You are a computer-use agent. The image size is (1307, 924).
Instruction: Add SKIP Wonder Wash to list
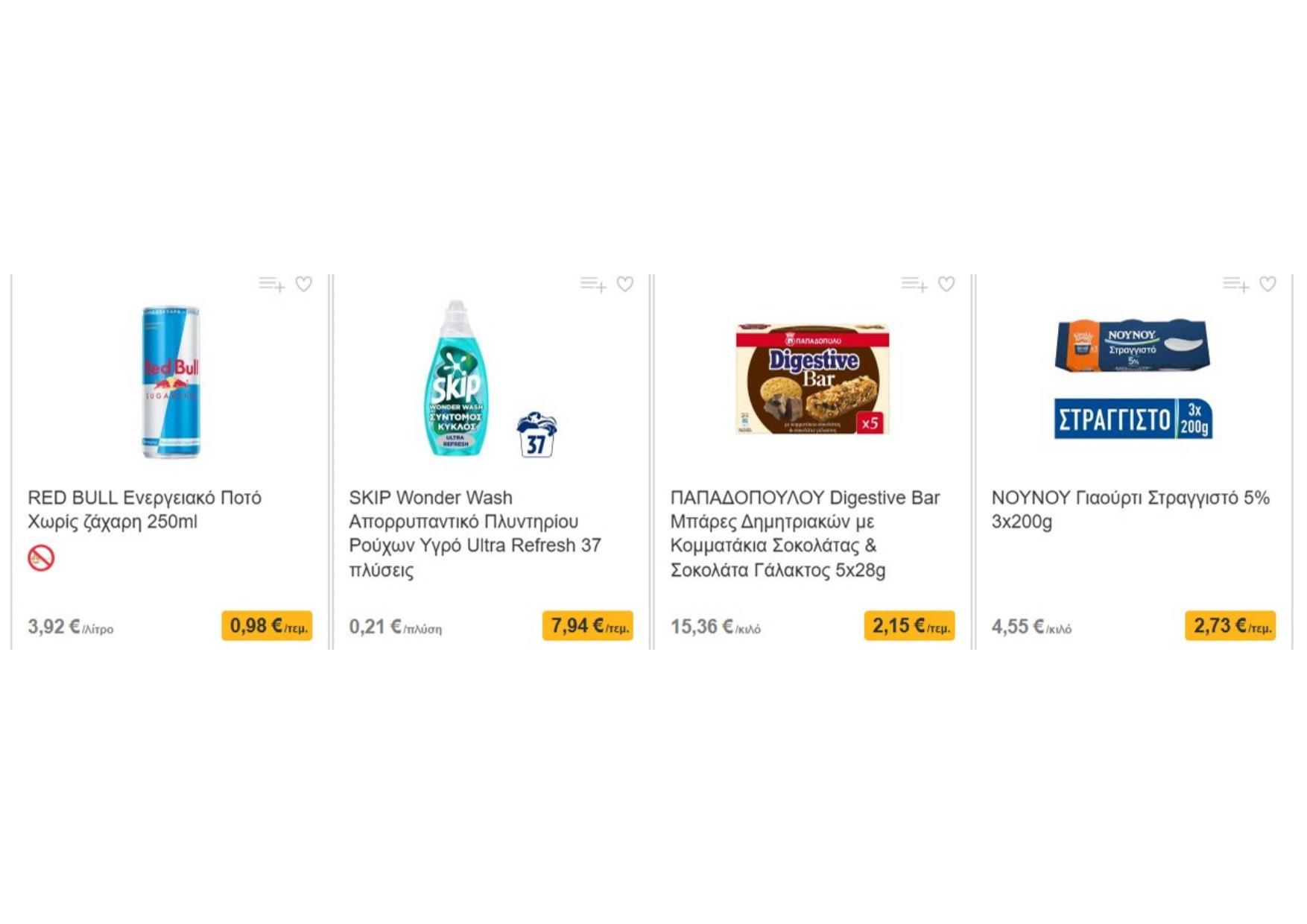point(593,284)
